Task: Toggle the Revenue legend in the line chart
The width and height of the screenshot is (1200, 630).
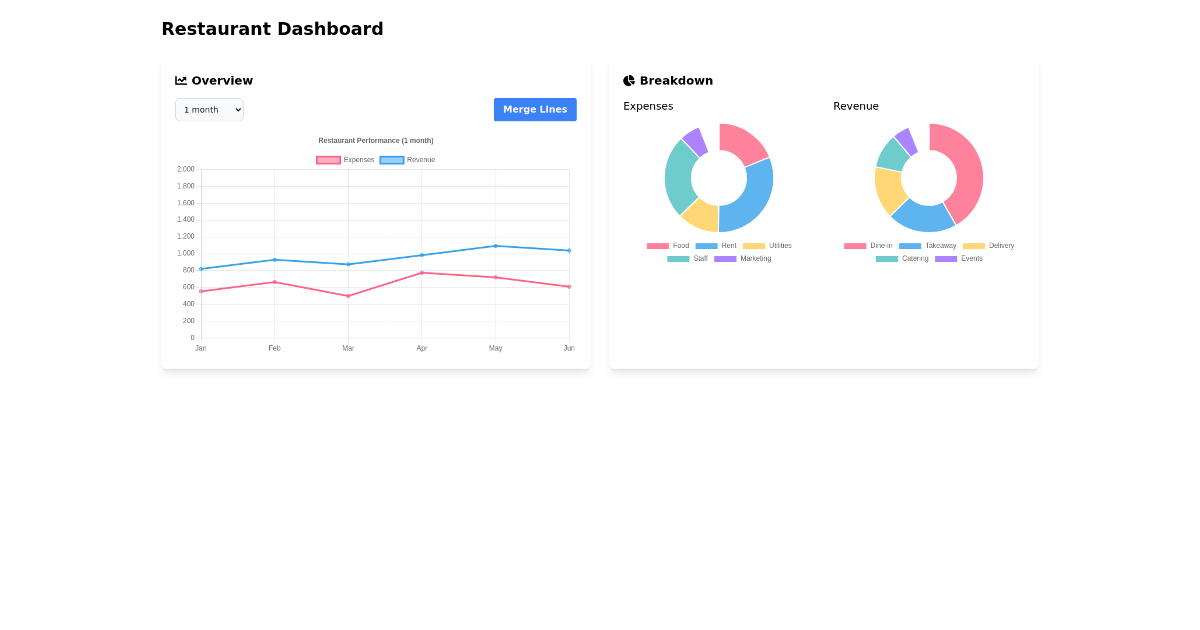Action: [x=408, y=160]
